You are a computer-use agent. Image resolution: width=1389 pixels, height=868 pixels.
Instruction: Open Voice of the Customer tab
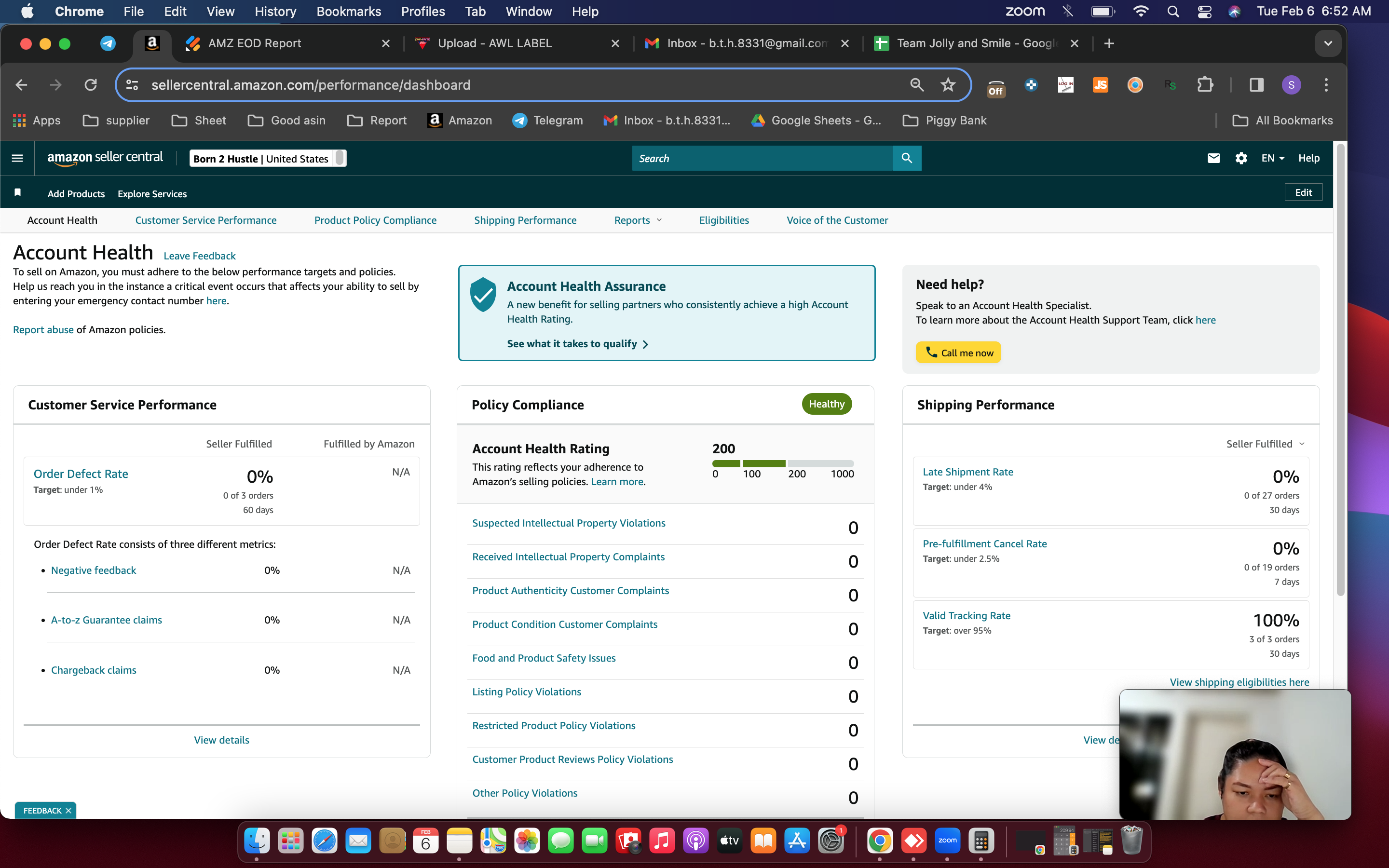pyautogui.click(x=837, y=220)
